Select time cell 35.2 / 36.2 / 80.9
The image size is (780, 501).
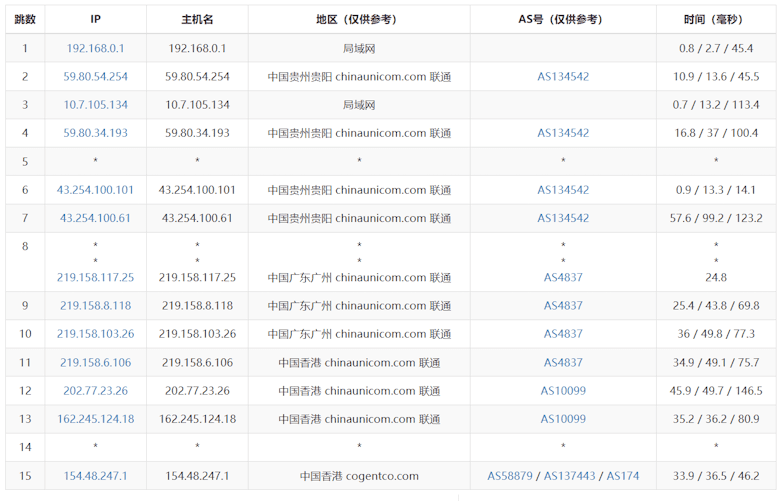pos(716,419)
